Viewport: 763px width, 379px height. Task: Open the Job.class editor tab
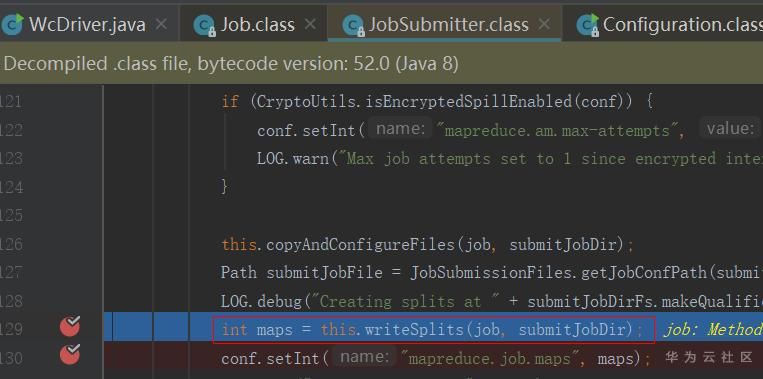(x=258, y=24)
